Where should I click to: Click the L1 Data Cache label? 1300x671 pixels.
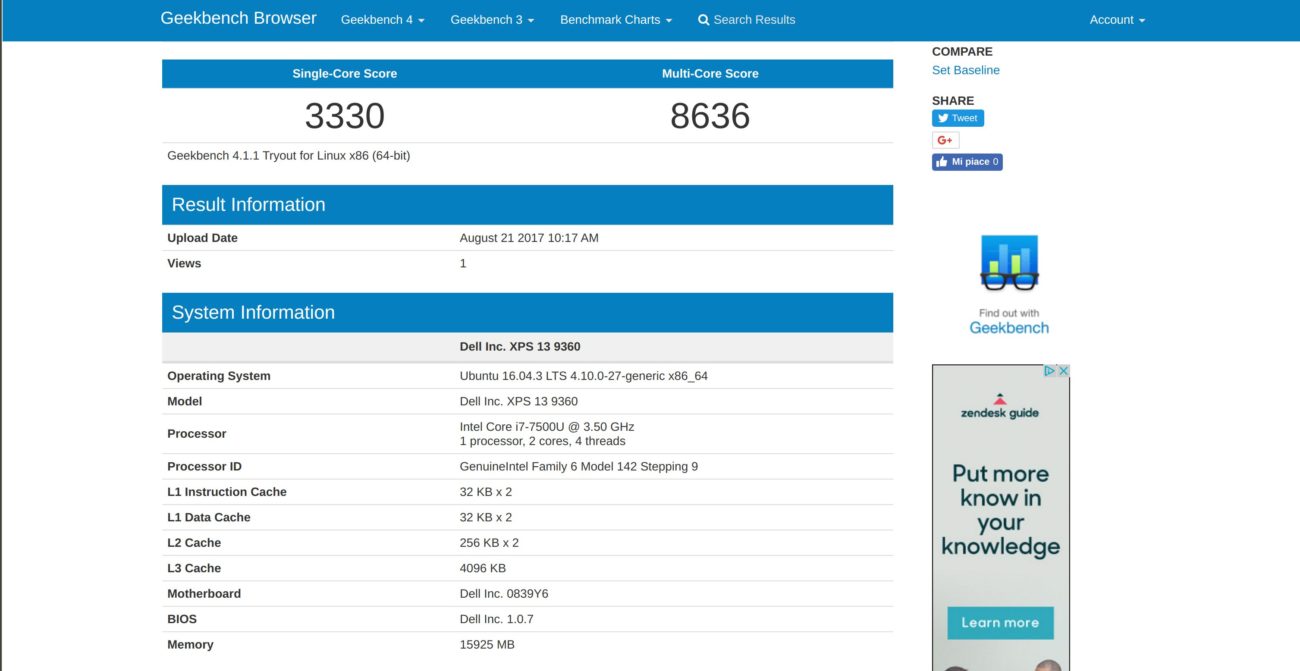pos(209,518)
